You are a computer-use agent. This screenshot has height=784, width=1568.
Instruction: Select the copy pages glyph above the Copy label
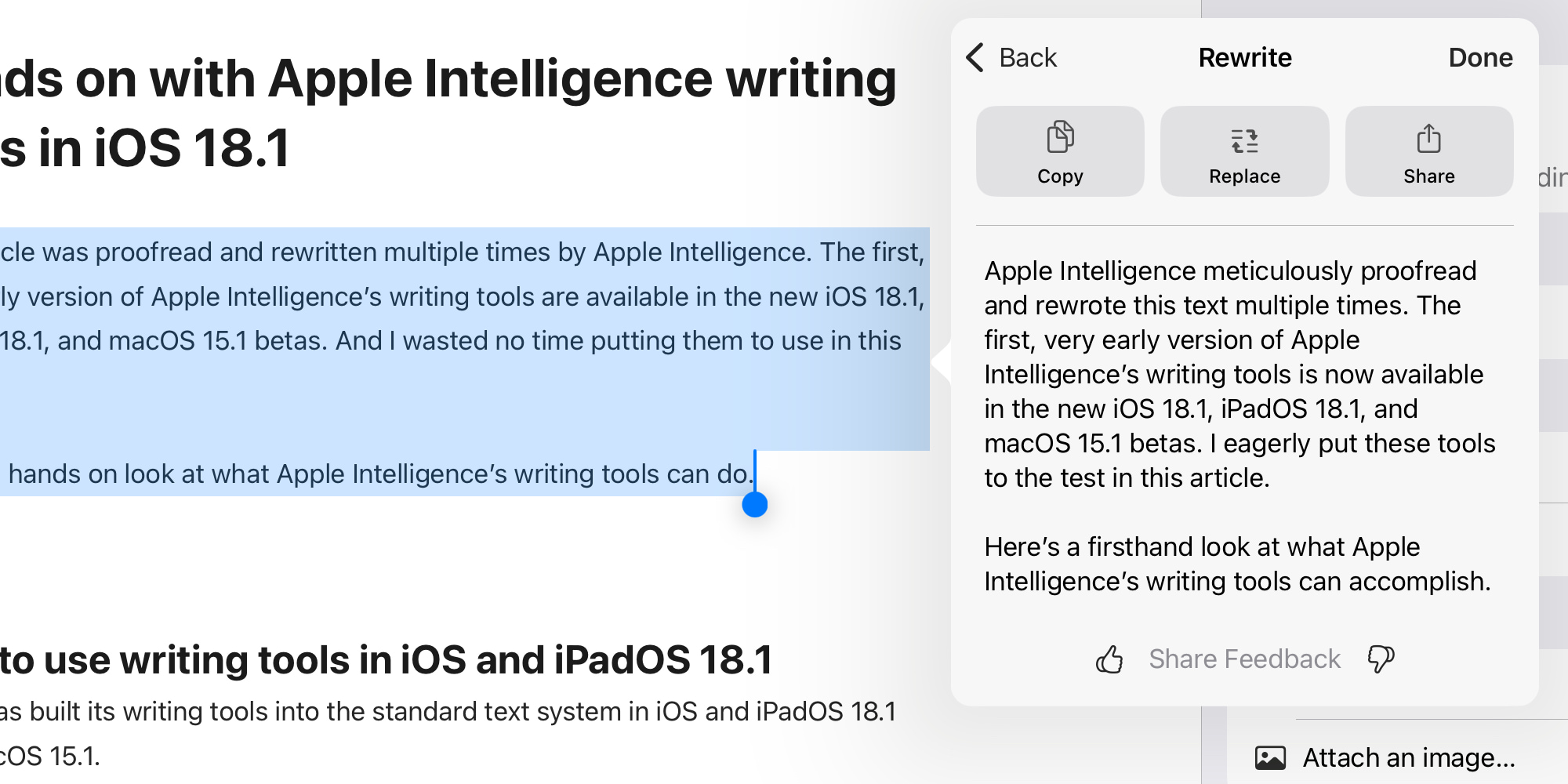(x=1060, y=136)
